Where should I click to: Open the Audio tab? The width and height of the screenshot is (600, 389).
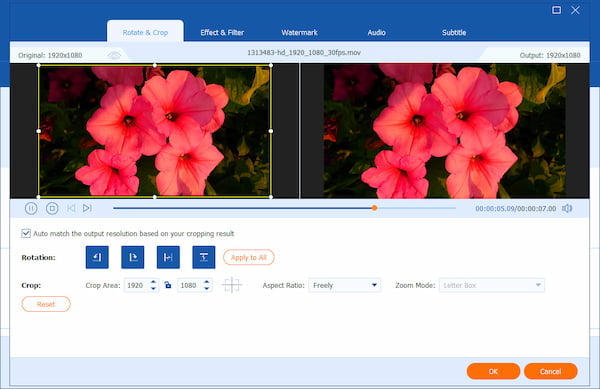pyautogui.click(x=377, y=33)
